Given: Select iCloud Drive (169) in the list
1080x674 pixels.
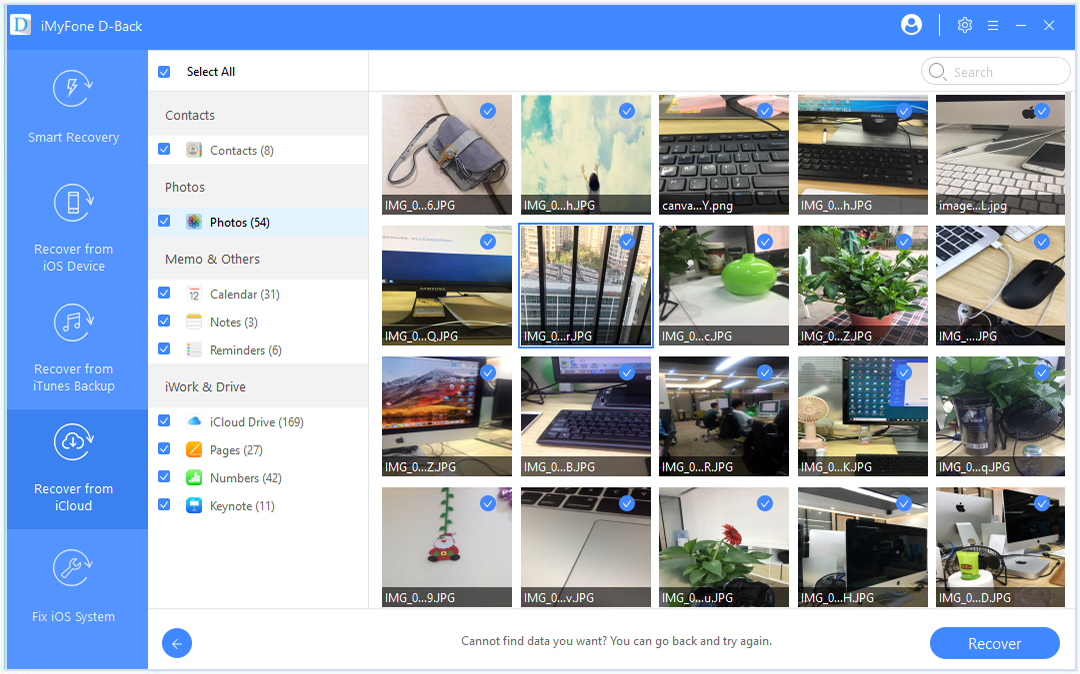Looking at the screenshot, I should tap(256, 422).
